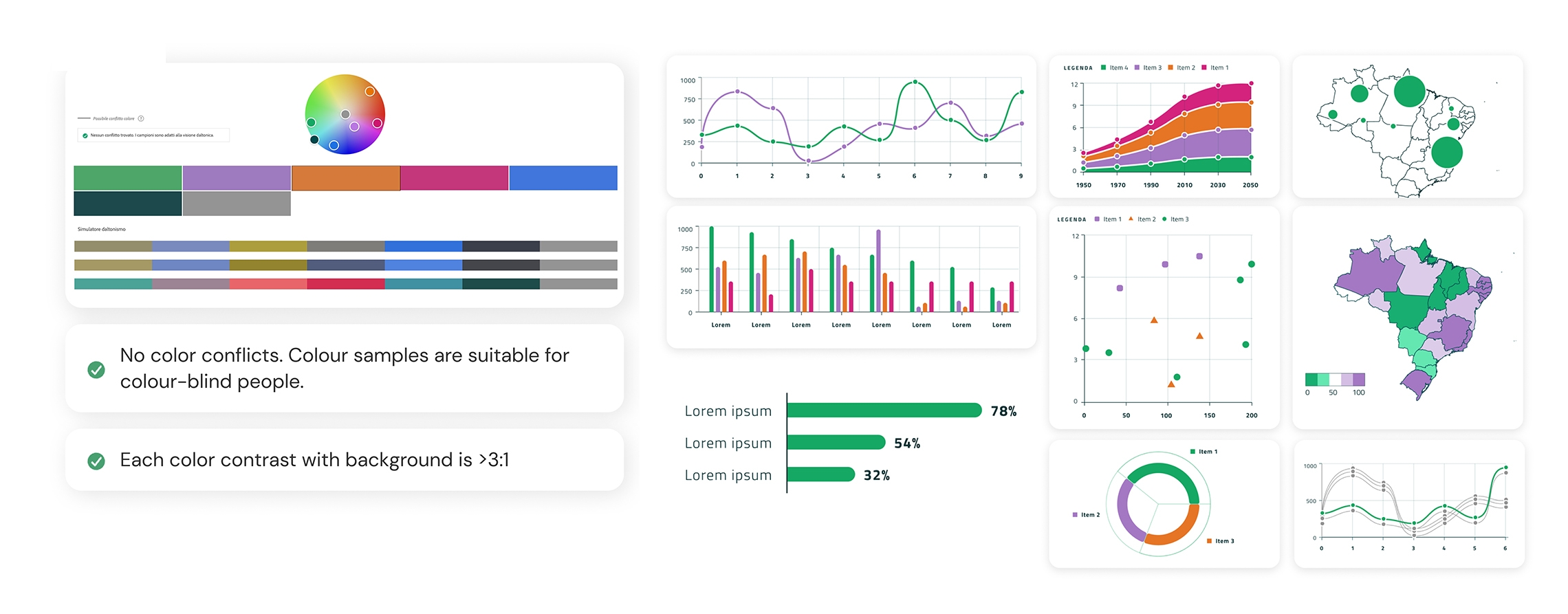Click Item 1 in the area chart legend
Viewport: 1568px width, 614px height.
click(1215, 68)
